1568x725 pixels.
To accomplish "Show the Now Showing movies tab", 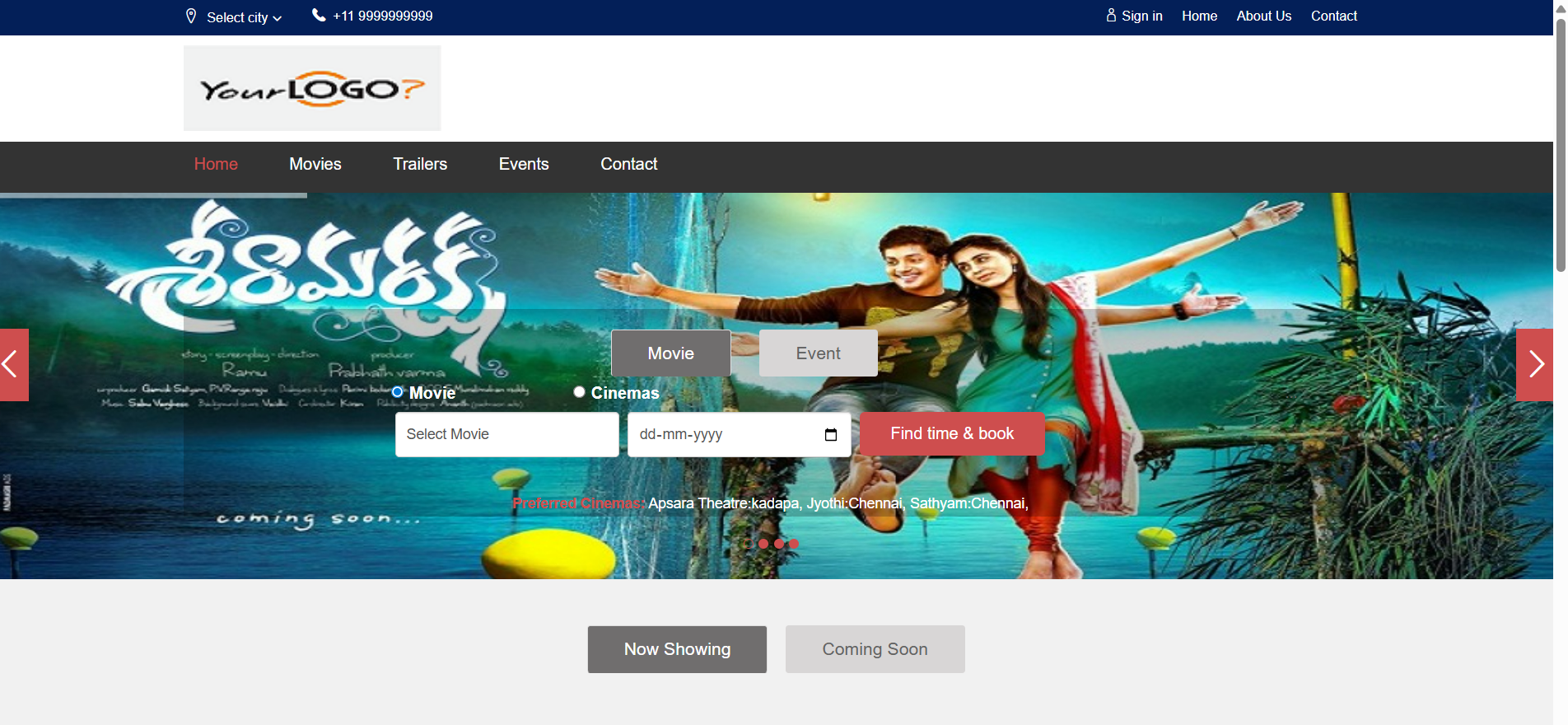I will (x=677, y=649).
